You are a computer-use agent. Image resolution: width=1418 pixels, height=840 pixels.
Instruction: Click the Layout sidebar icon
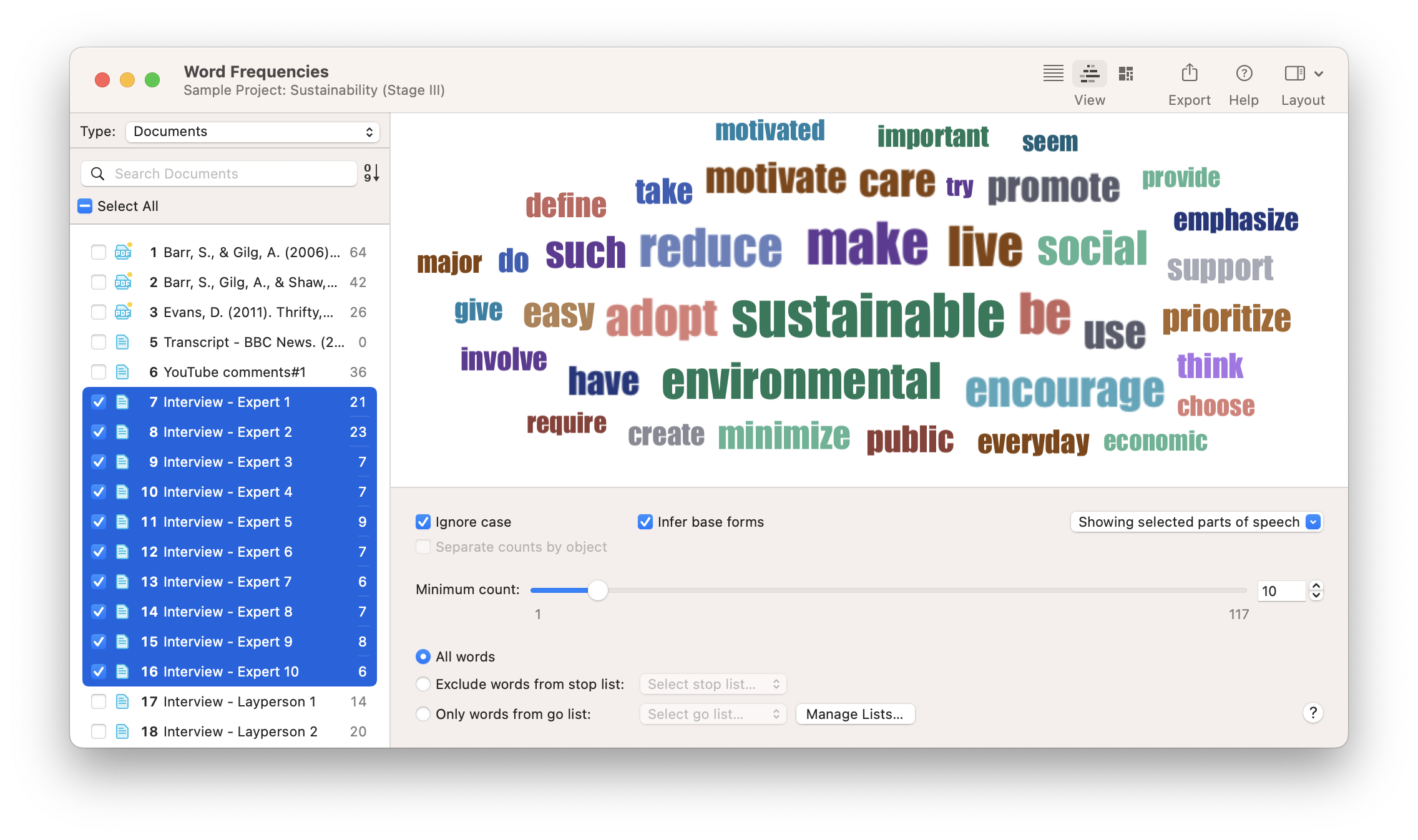coord(1294,74)
